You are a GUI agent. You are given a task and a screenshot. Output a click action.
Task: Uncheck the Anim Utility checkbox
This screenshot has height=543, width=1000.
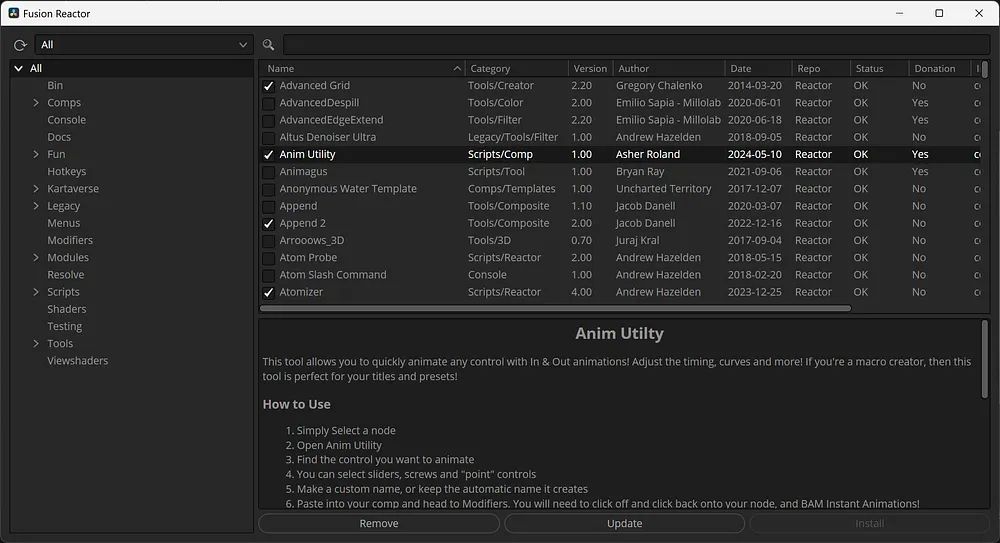click(x=268, y=154)
